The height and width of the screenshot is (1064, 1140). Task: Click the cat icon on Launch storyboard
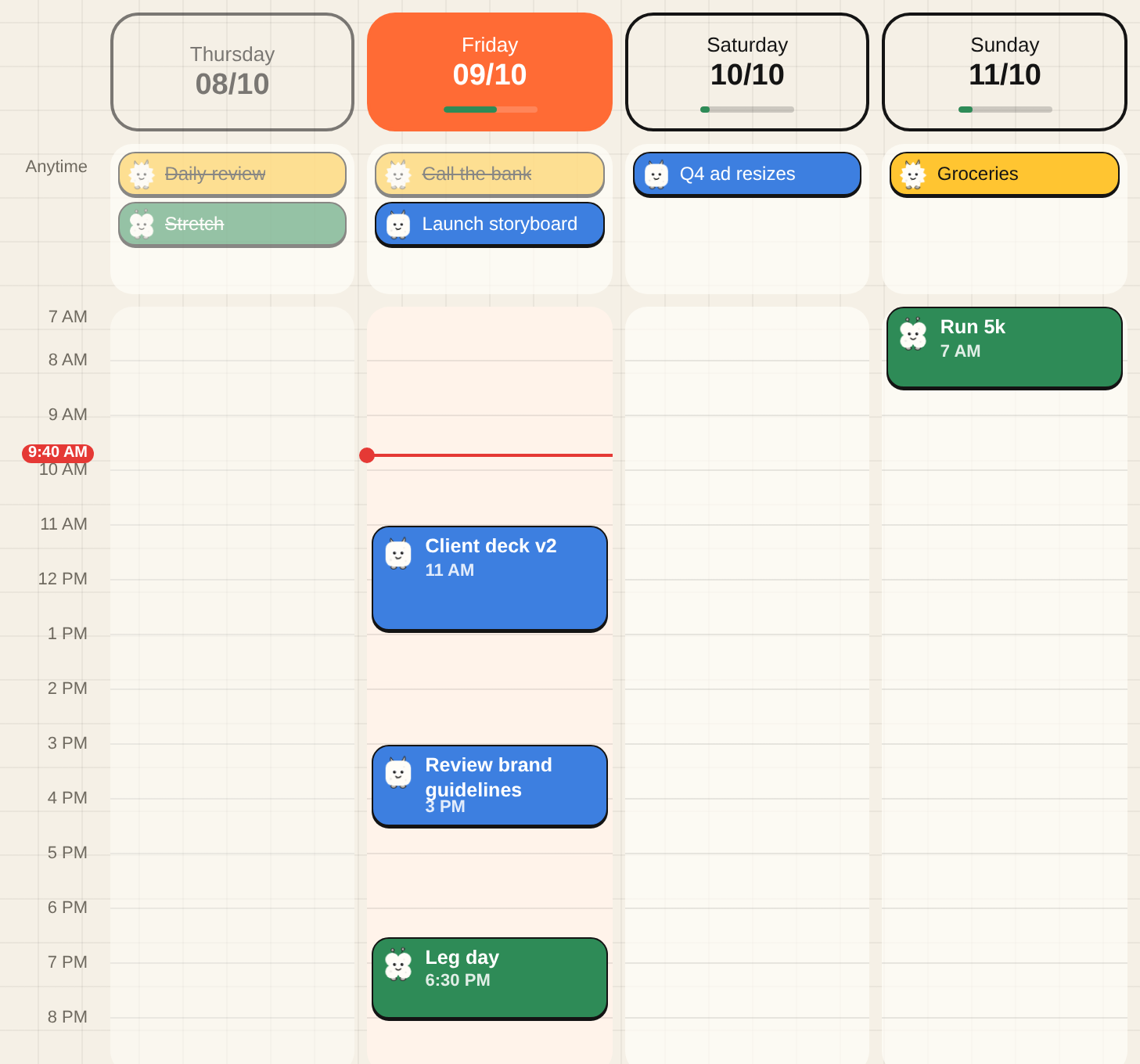pyautogui.click(x=398, y=225)
